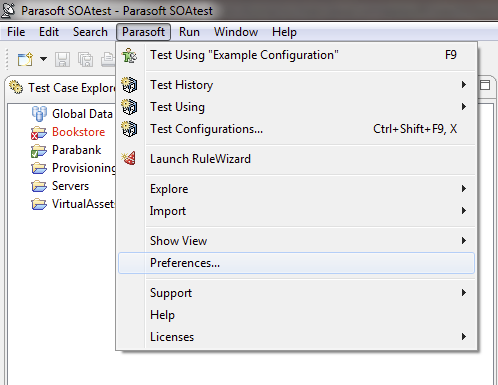The height and width of the screenshot is (385, 498).
Task: Open the Run menu
Action: [x=189, y=32]
